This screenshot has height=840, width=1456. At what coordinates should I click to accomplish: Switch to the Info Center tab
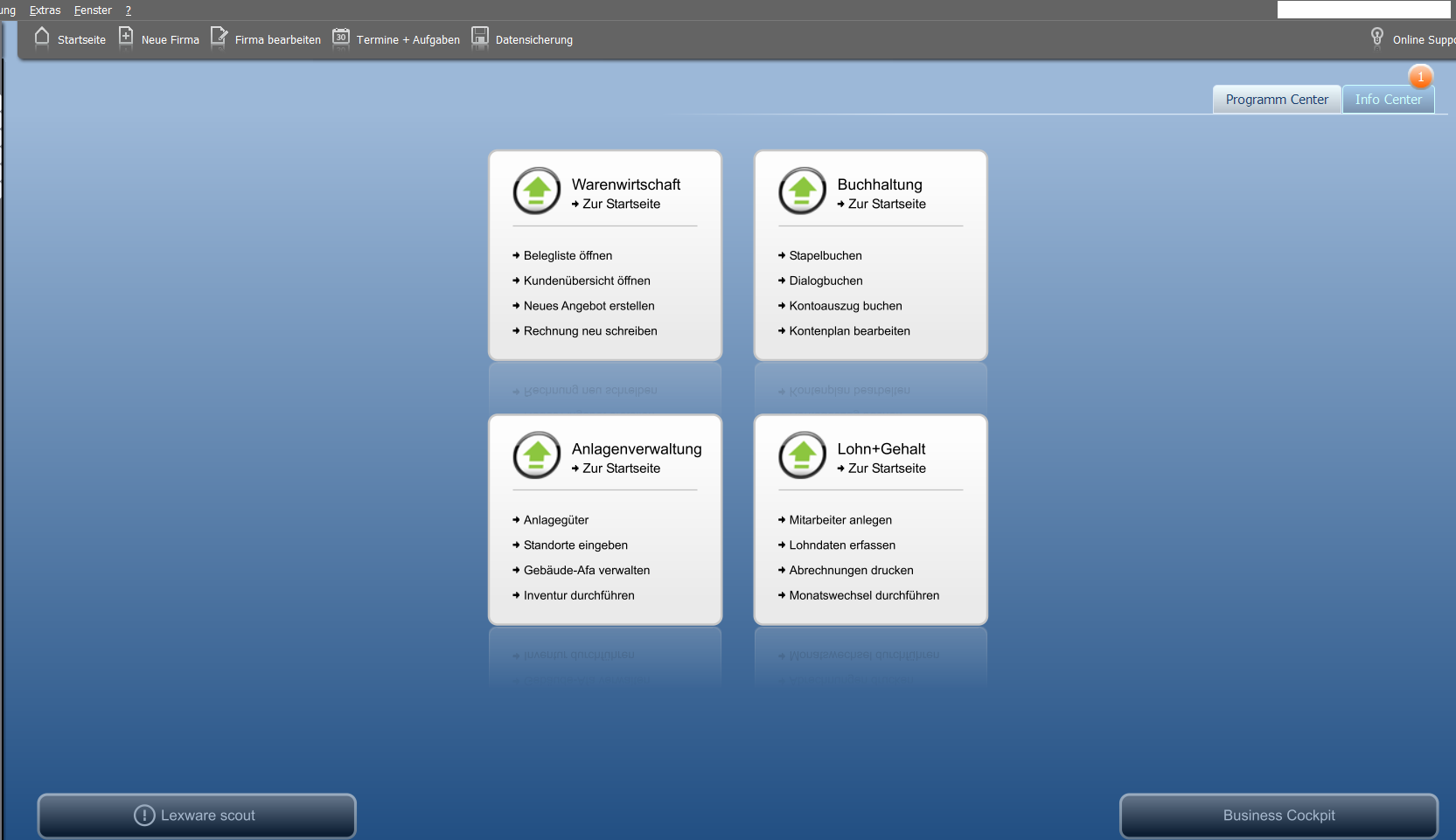[1389, 100]
